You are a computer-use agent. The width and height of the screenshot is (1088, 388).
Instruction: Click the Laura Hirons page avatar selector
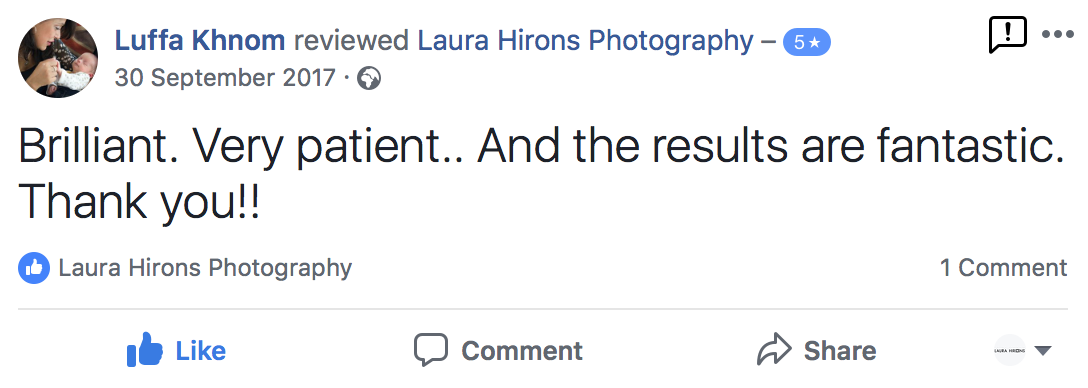[x=1010, y=351]
